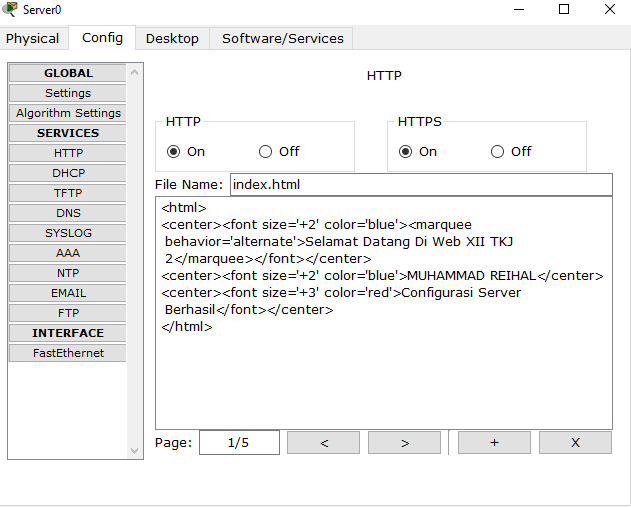Select the Config tab

102,38
